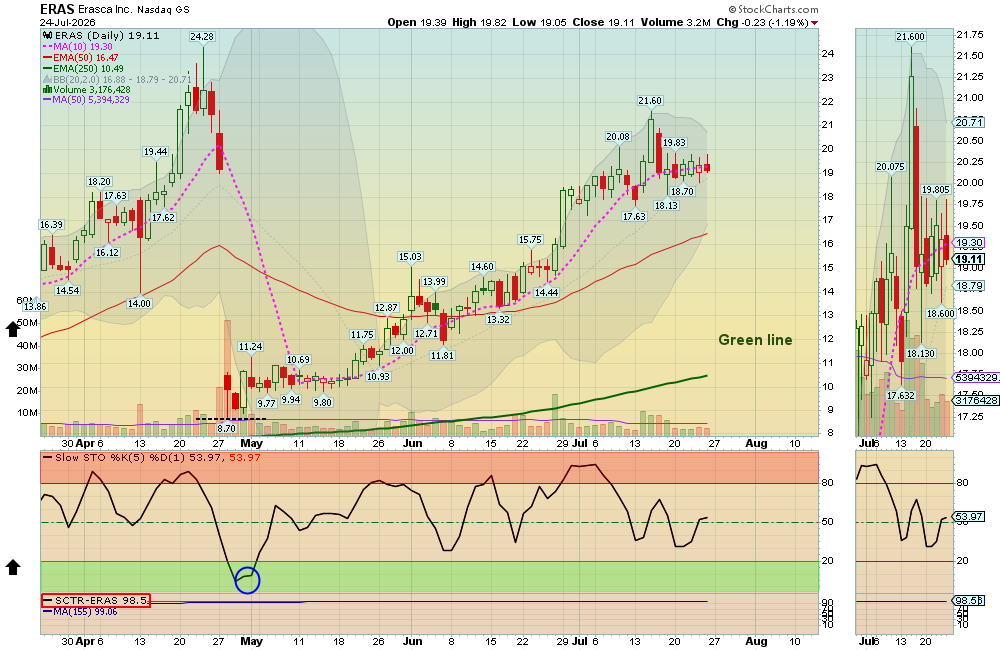Click the candlestick icon before ERAS (Daily)
Image resolution: width=1000 pixels, height=650 pixels.
click(x=47, y=36)
